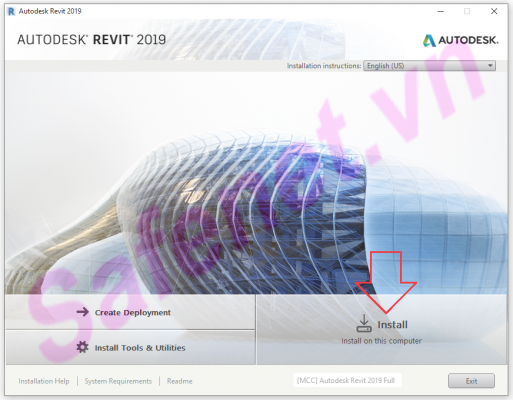Click the Autodesk logo
The width and height of the screenshot is (513, 400).
click(x=461, y=40)
